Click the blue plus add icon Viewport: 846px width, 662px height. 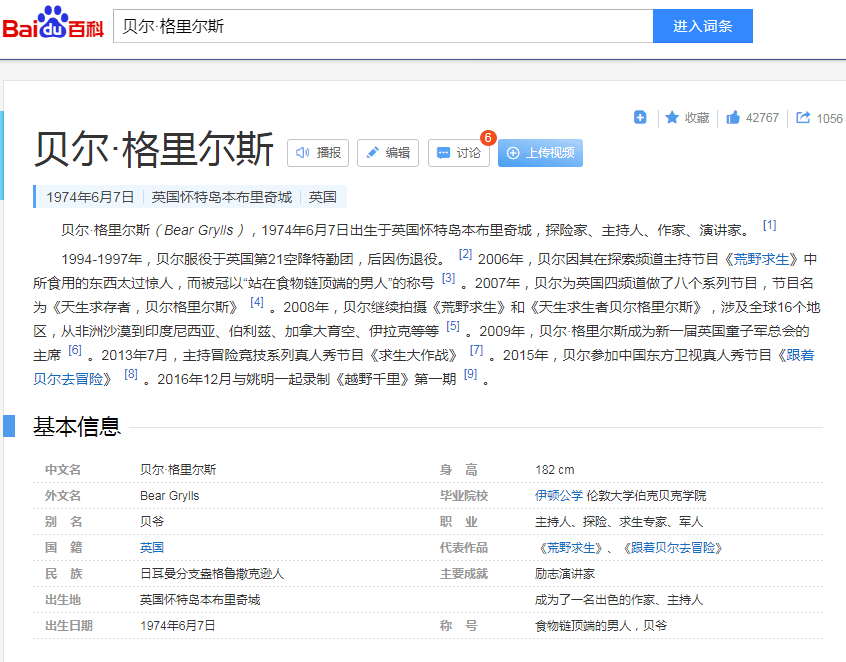(640, 117)
